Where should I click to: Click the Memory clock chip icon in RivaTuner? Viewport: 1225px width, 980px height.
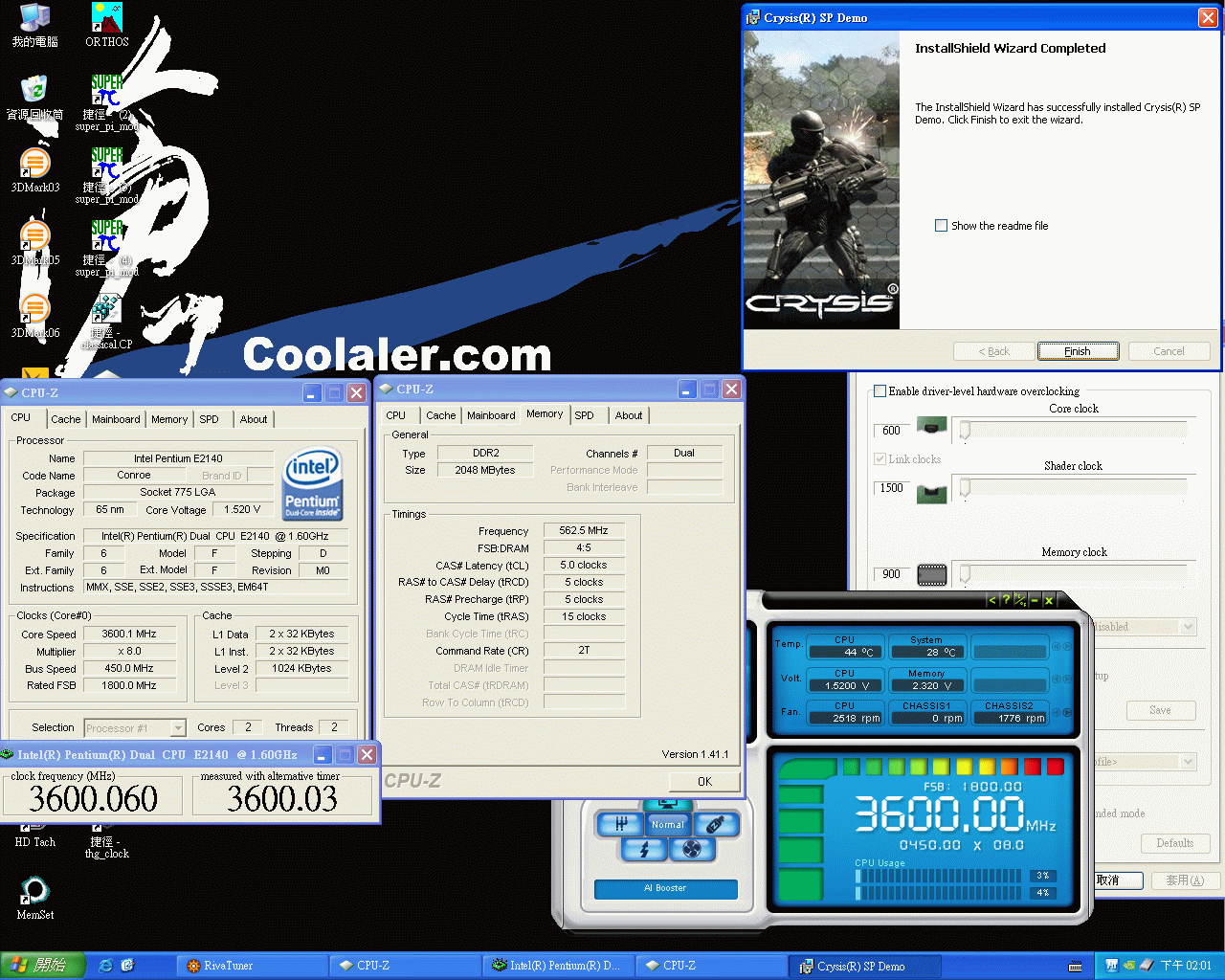click(x=932, y=575)
